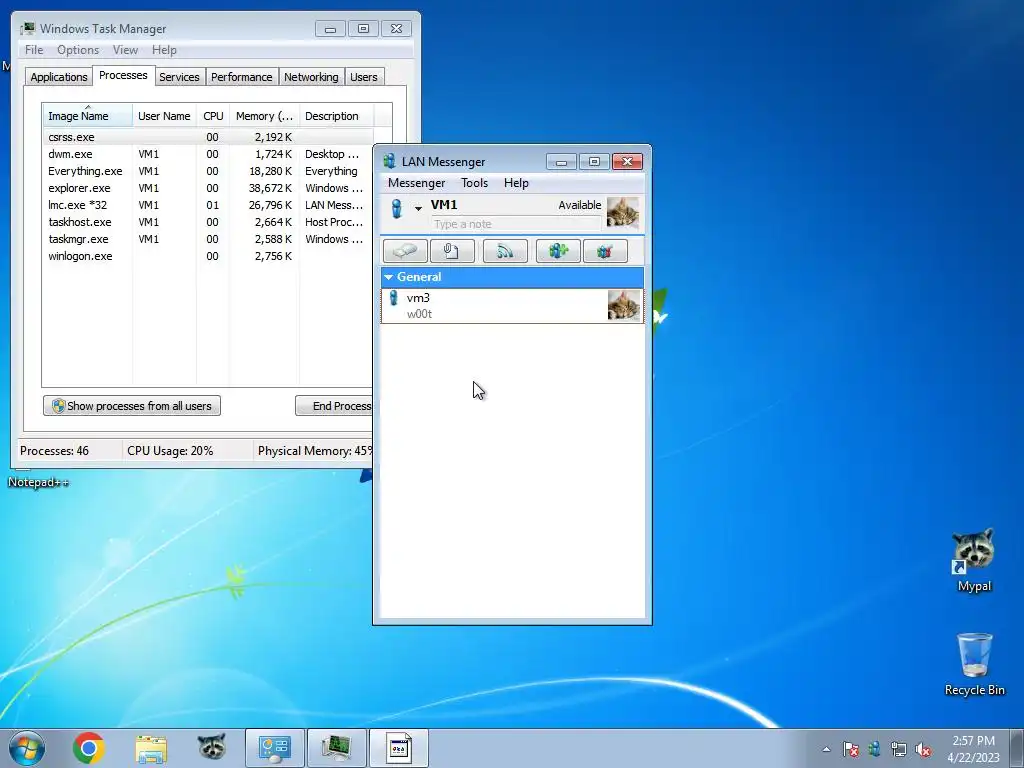
Task: Switch to the Users tab
Action: pos(363,77)
